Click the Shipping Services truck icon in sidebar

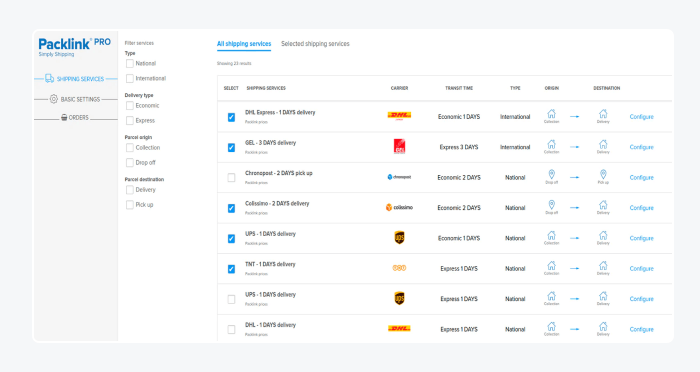[x=50, y=79]
